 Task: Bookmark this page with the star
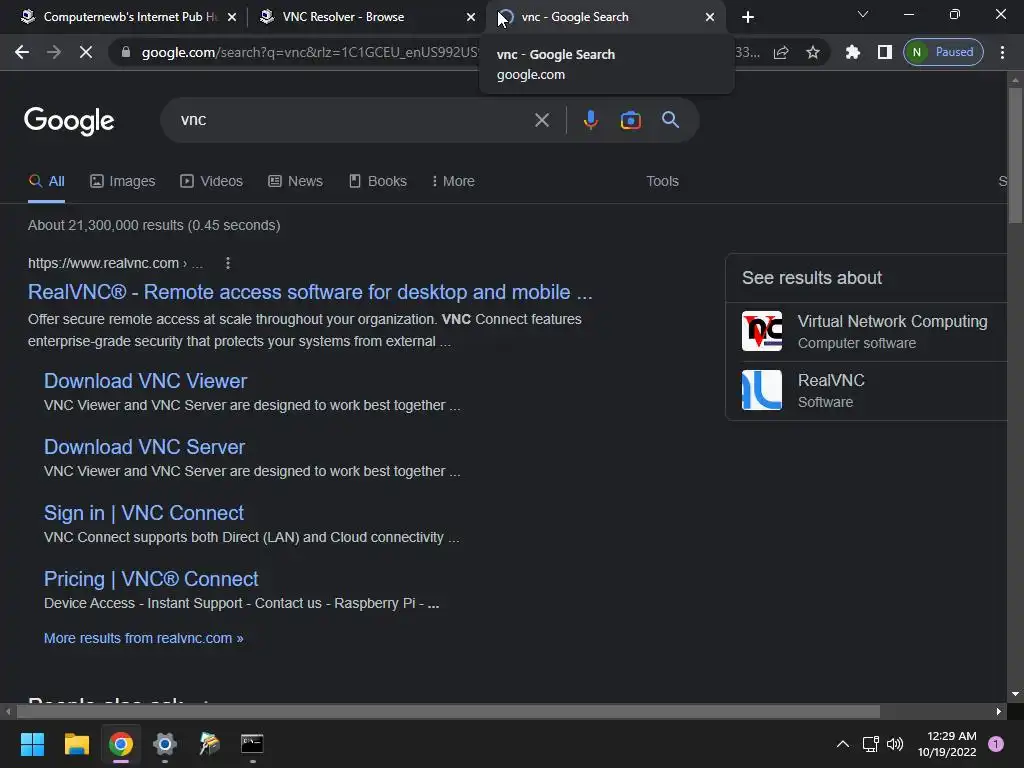[x=812, y=52]
